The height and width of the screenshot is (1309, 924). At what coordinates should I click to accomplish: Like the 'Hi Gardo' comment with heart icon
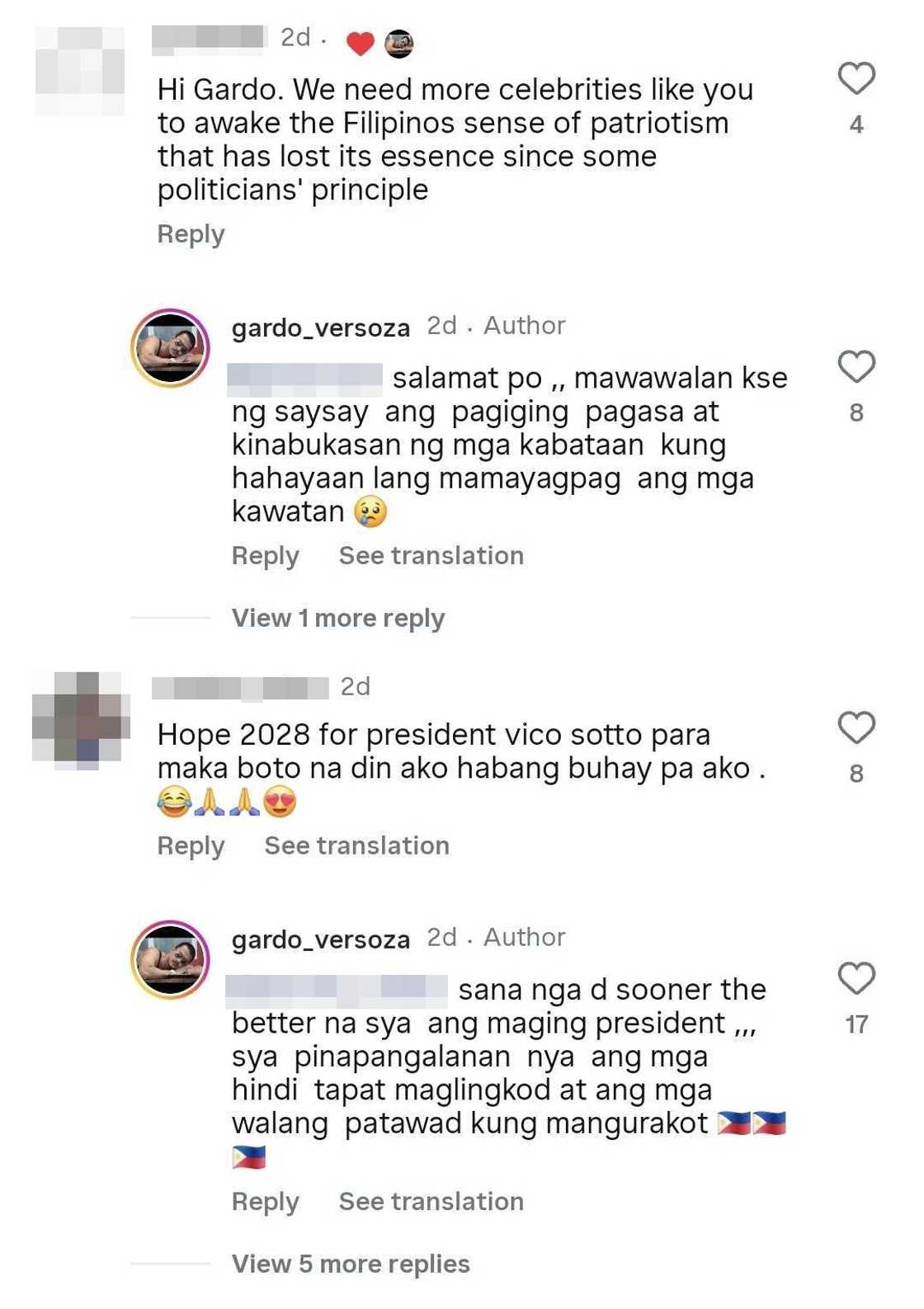[x=856, y=78]
